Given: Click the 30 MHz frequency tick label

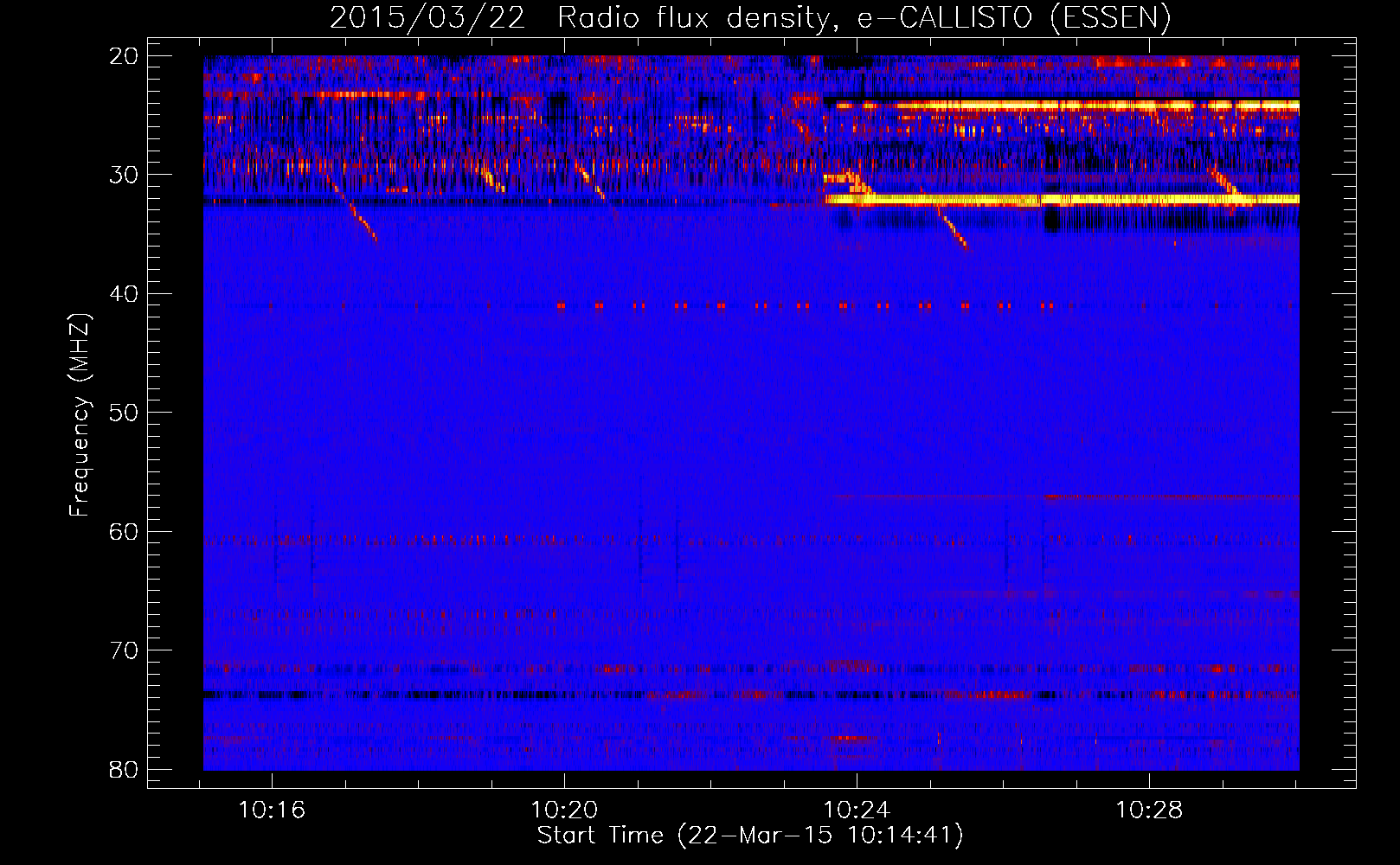Looking at the screenshot, I should coord(124,175).
